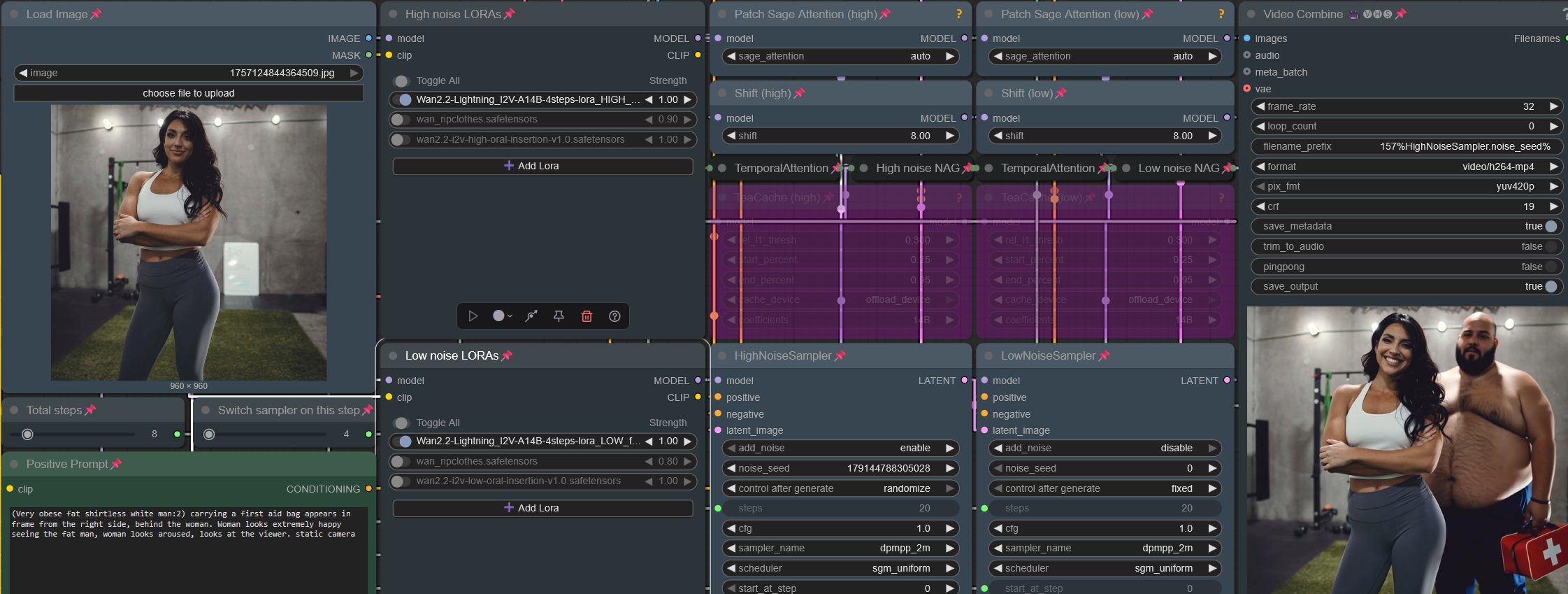Disable the pingpong switch row in Video Combine

pos(1551,267)
